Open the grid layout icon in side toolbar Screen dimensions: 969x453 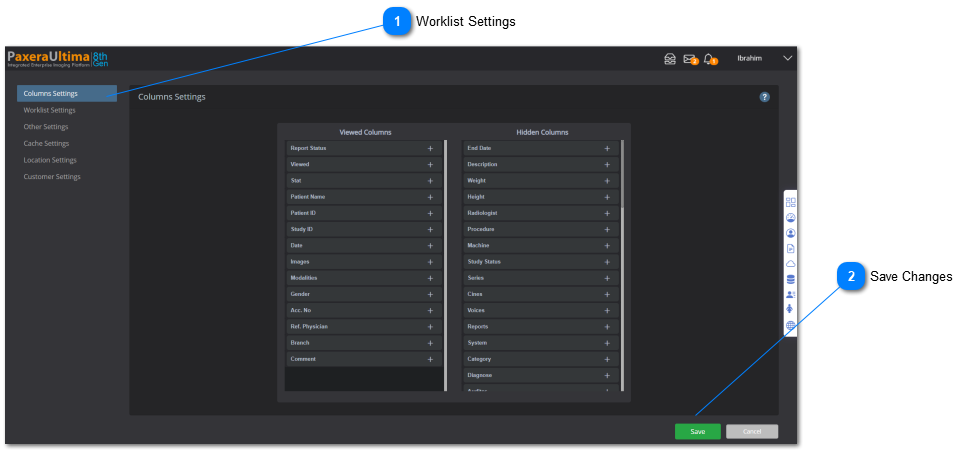pyautogui.click(x=790, y=202)
